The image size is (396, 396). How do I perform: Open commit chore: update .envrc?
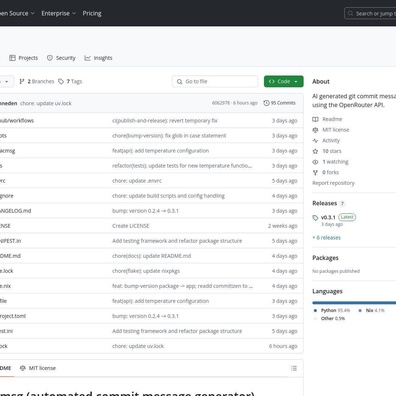[137, 181]
